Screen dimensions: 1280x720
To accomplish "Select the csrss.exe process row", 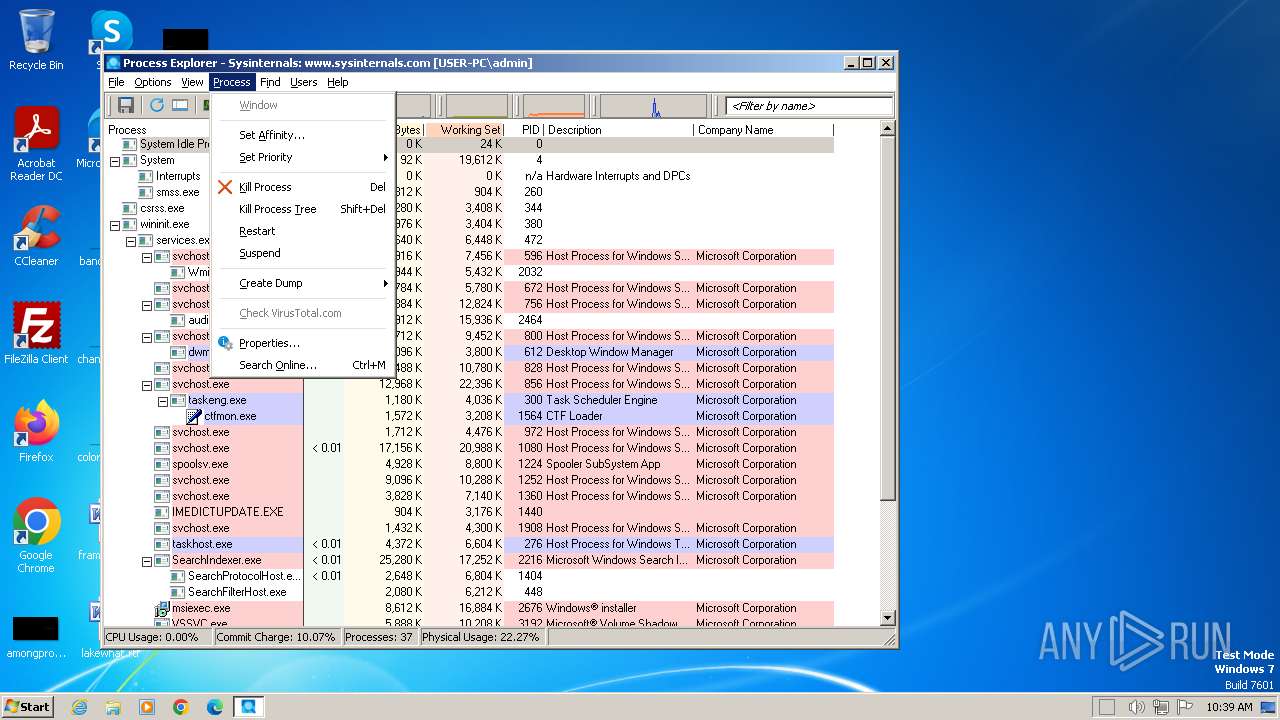I will (x=469, y=208).
